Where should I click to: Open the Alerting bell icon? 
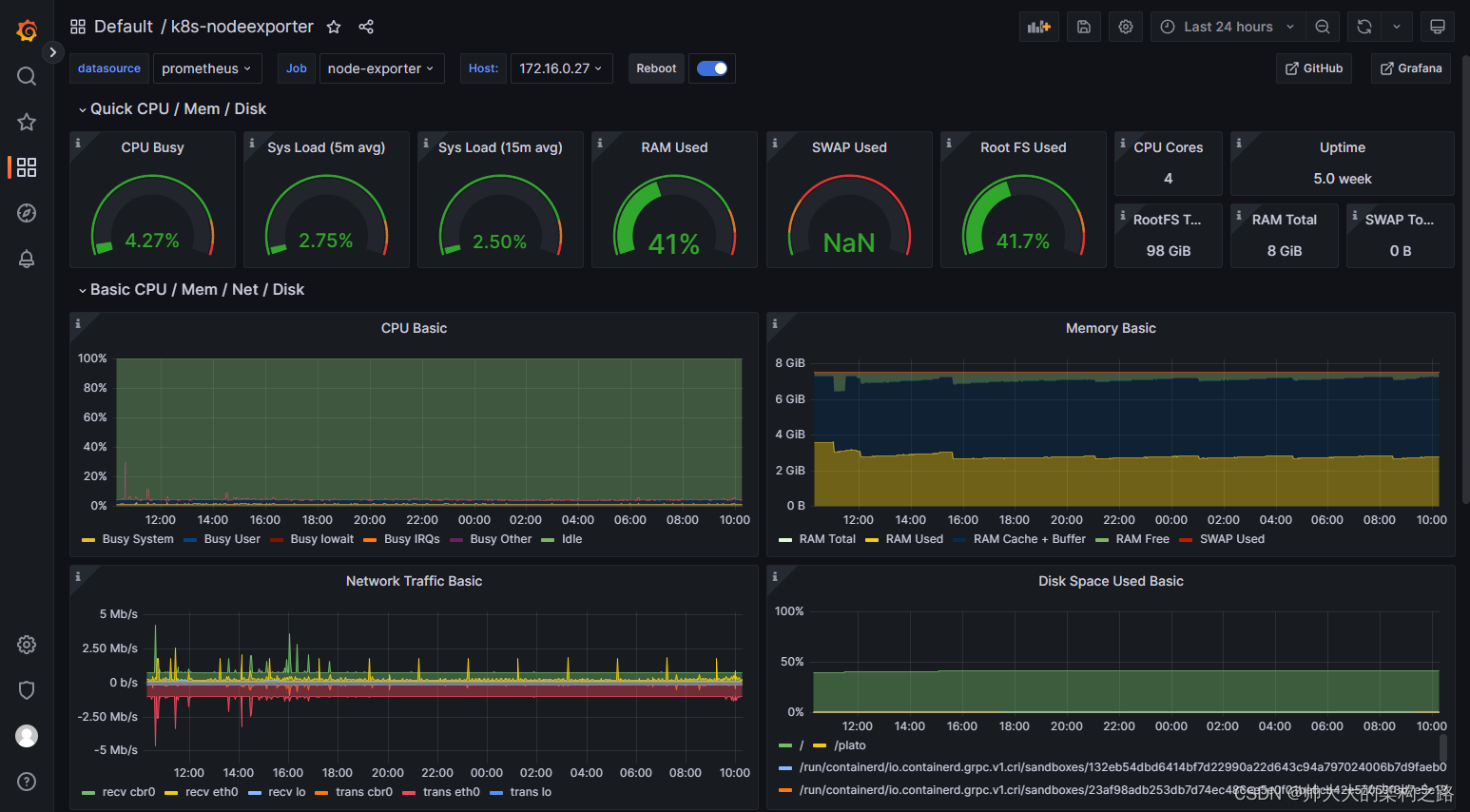tap(27, 259)
